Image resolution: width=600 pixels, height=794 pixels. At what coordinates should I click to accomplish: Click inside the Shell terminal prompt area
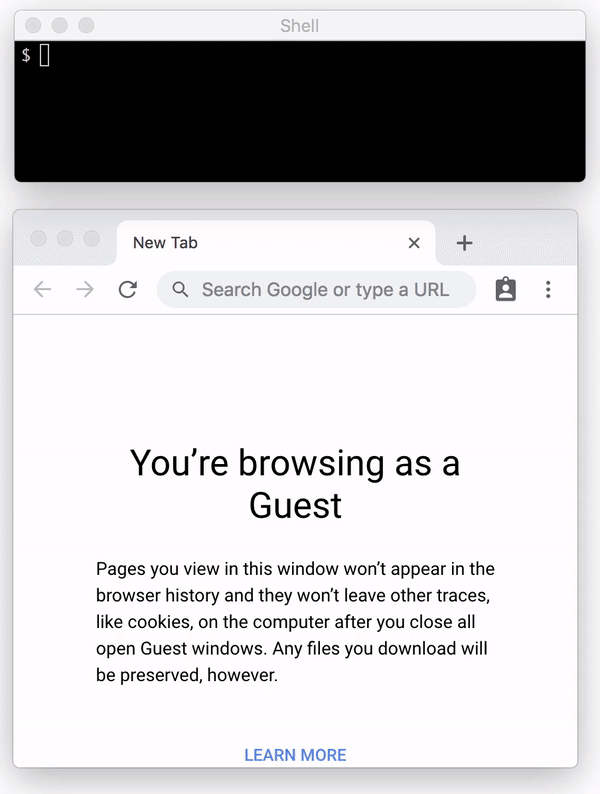[300, 111]
